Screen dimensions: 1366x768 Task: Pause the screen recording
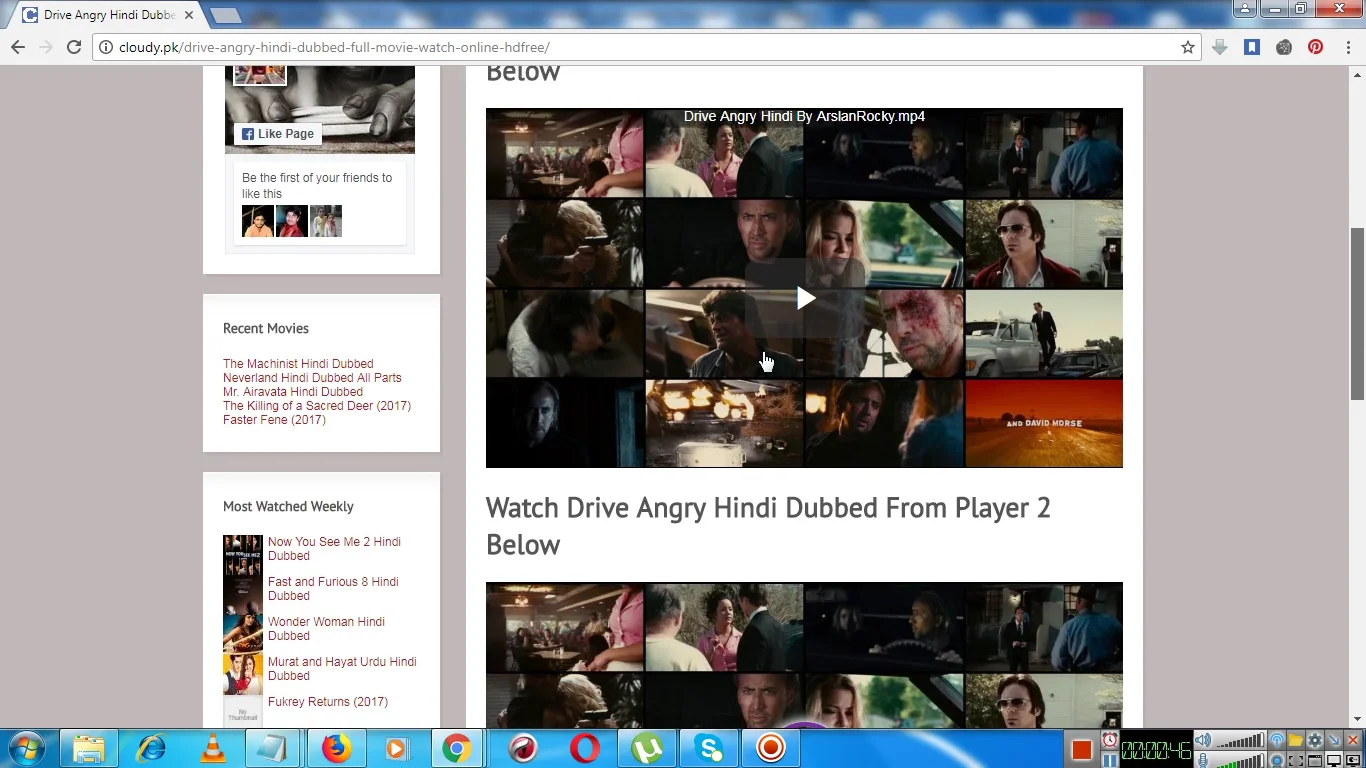(x=1110, y=761)
